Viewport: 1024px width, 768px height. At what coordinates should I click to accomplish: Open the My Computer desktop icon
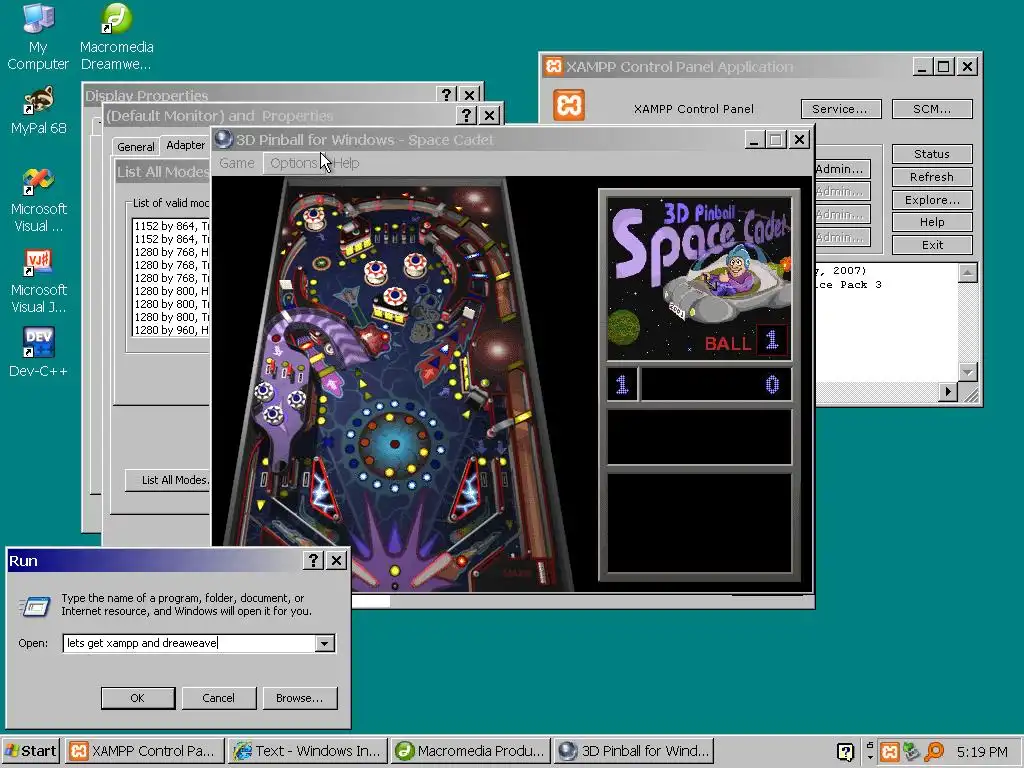tap(38, 36)
